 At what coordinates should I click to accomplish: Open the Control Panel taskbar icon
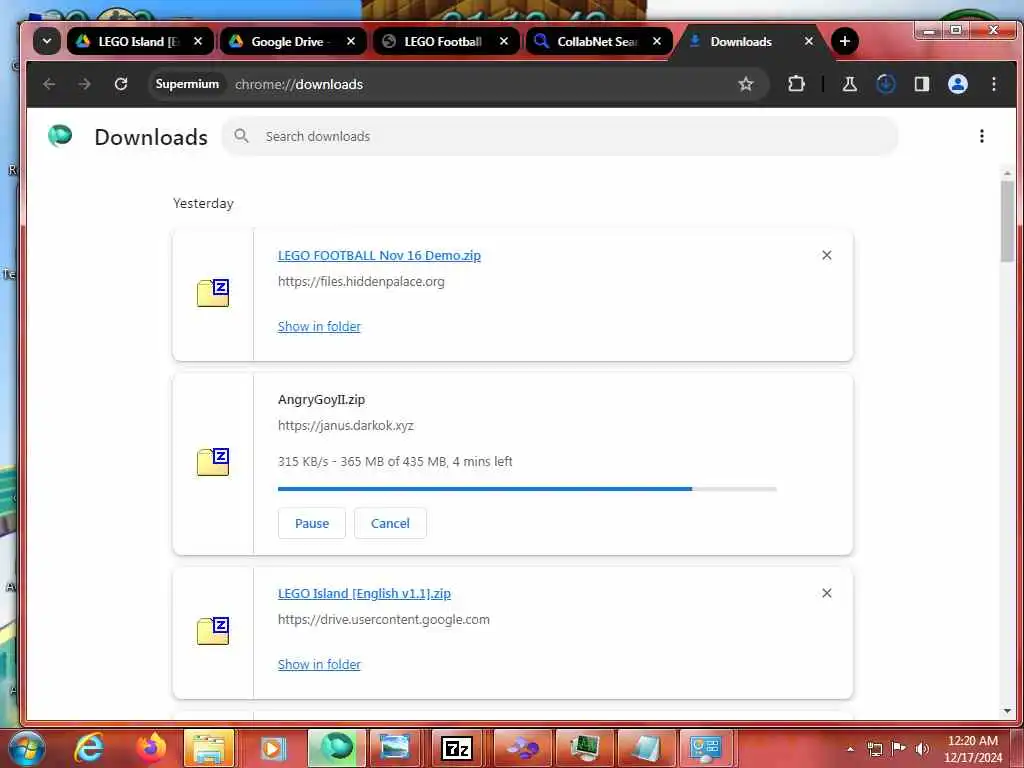coord(705,748)
